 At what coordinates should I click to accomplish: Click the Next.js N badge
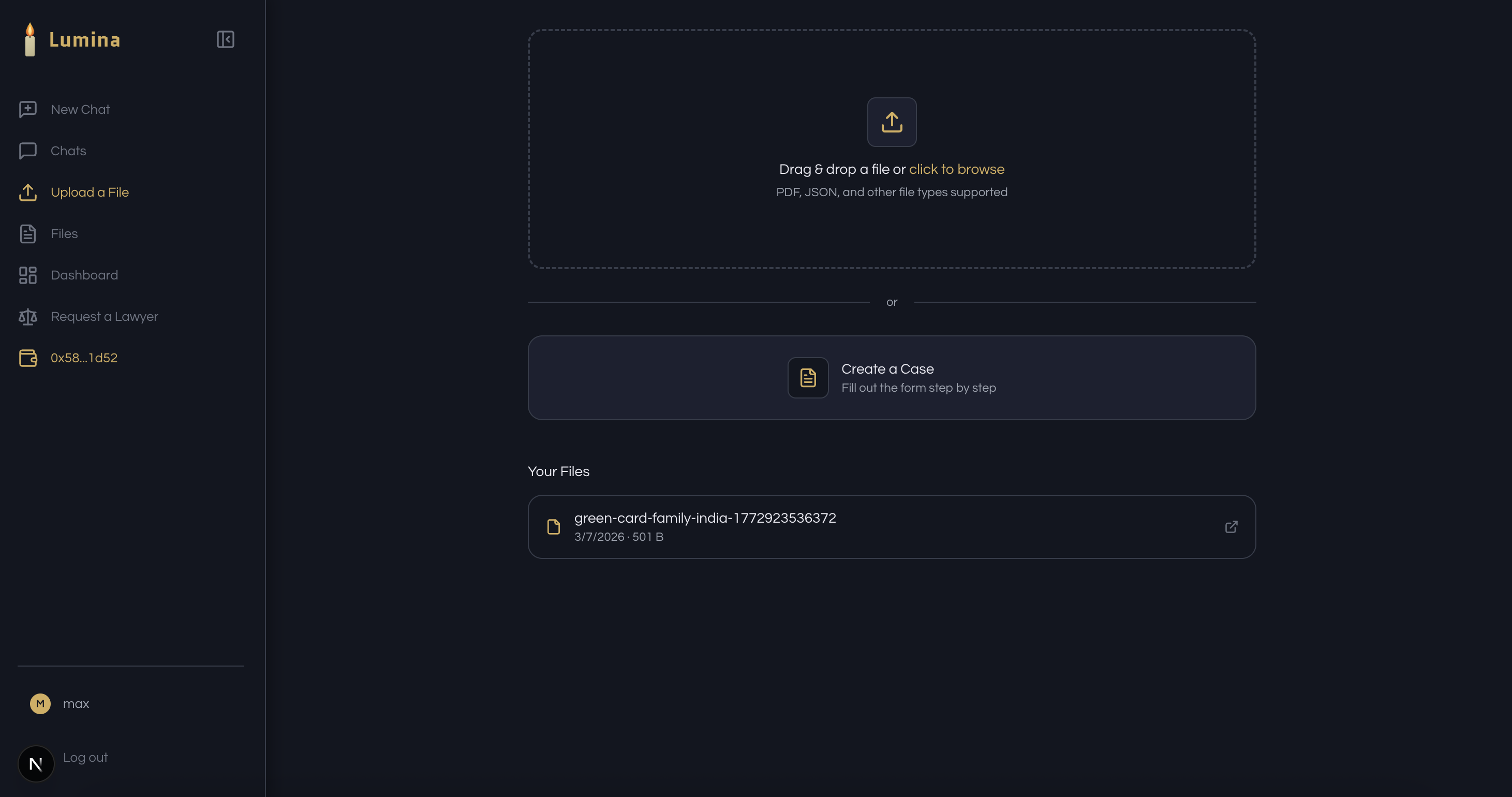tap(36, 763)
